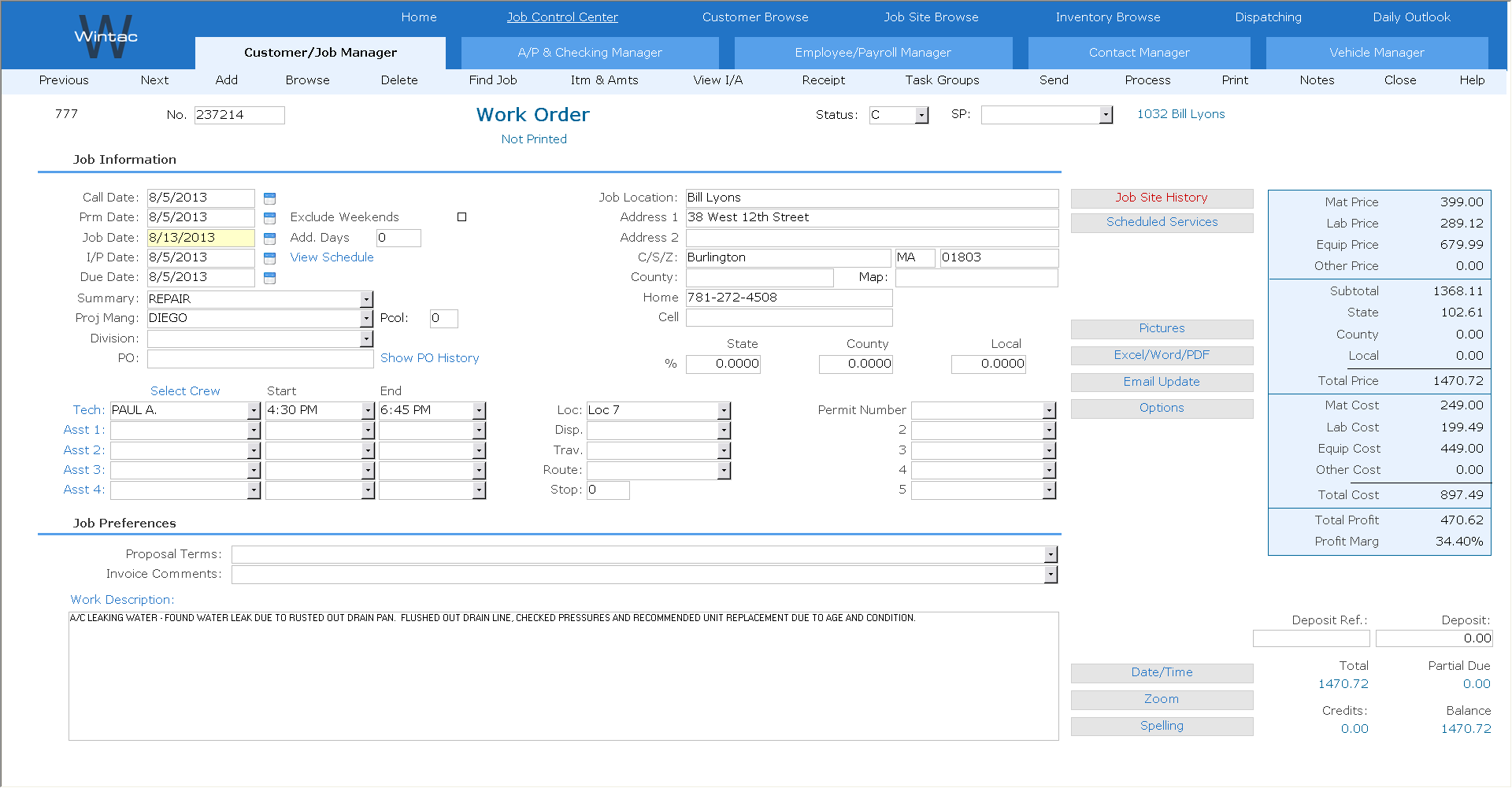Switch to Employee/Payroll Manager tab
Screen dimensions: 1512x788
[x=873, y=53]
